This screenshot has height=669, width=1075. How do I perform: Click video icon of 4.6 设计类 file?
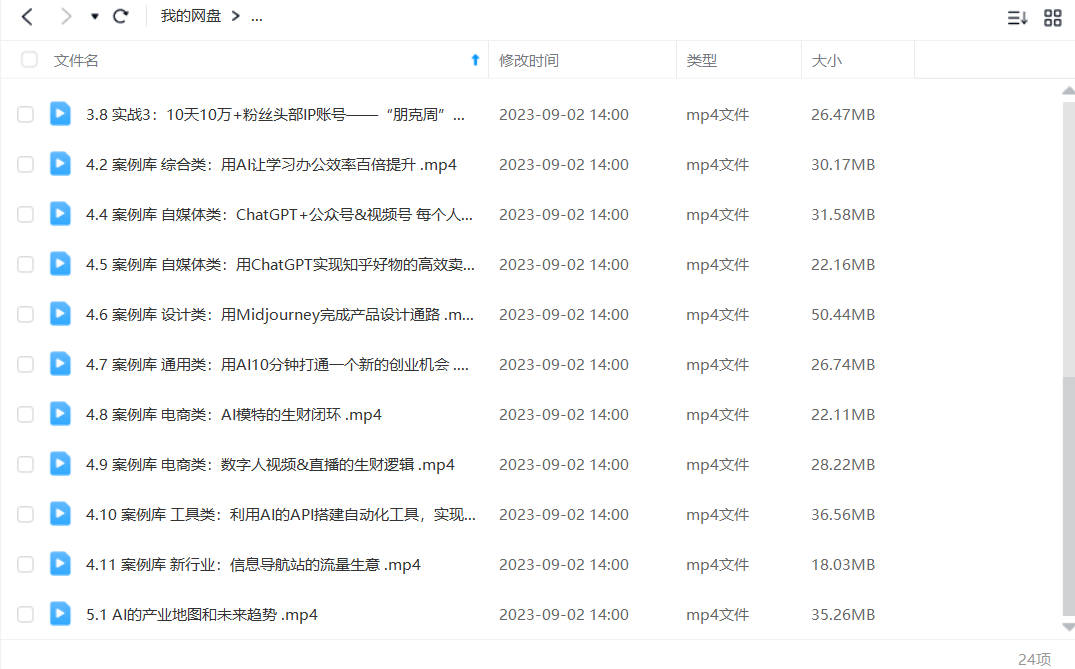60,314
